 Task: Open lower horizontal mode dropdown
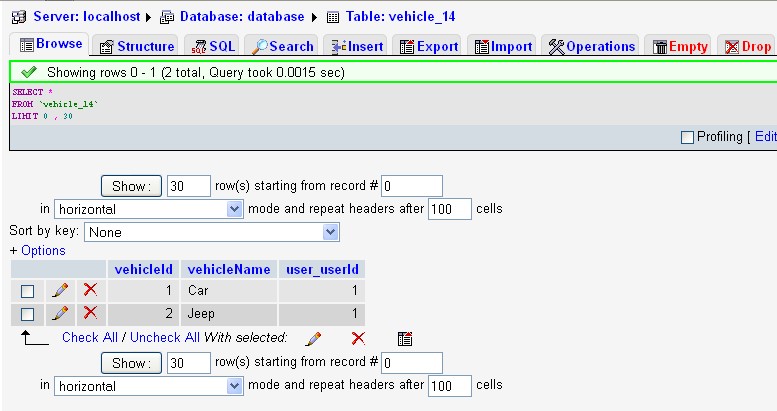(149, 386)
